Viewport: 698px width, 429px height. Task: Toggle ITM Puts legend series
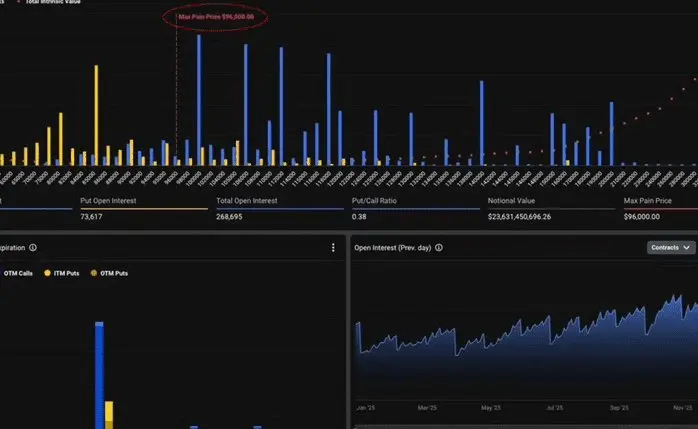point(62,273)
